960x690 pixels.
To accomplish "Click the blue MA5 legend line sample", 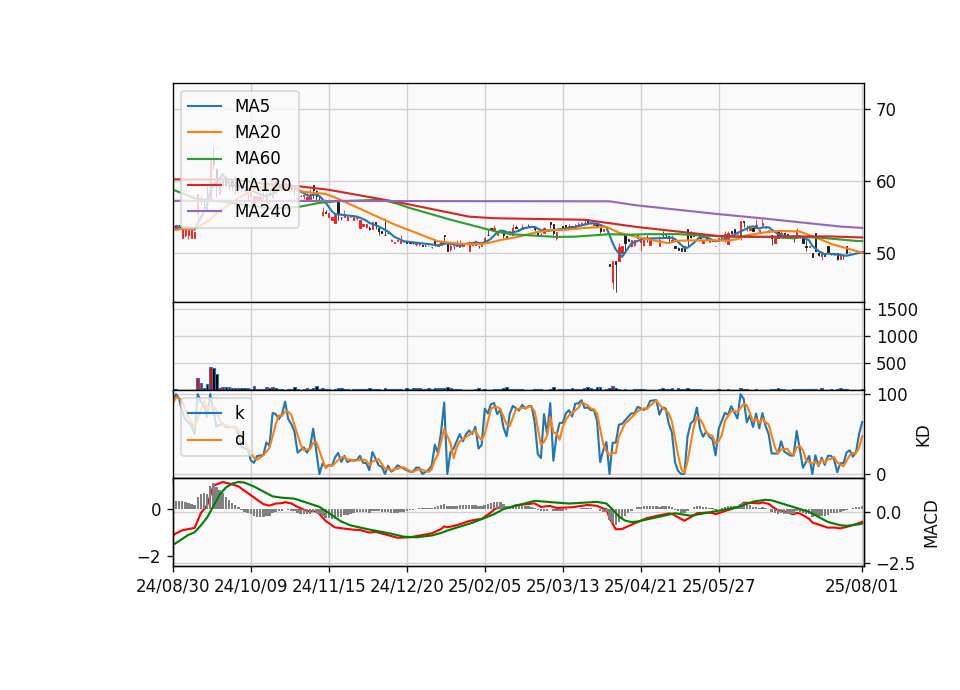I will pos(204,106).
